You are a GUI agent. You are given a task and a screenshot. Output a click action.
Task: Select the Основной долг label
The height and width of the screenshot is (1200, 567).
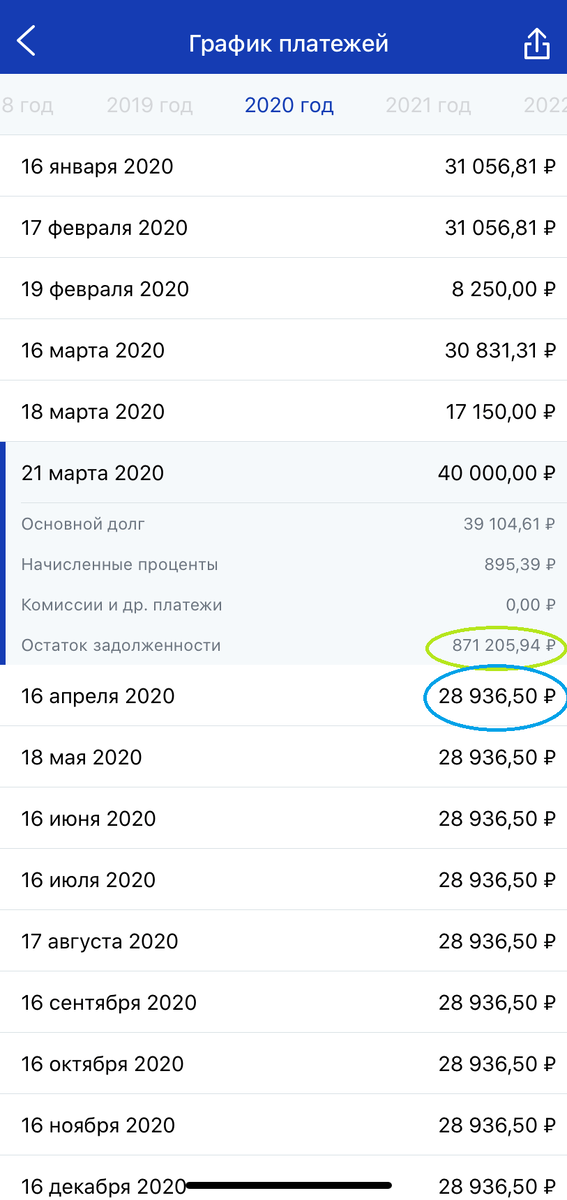point(83,523)
